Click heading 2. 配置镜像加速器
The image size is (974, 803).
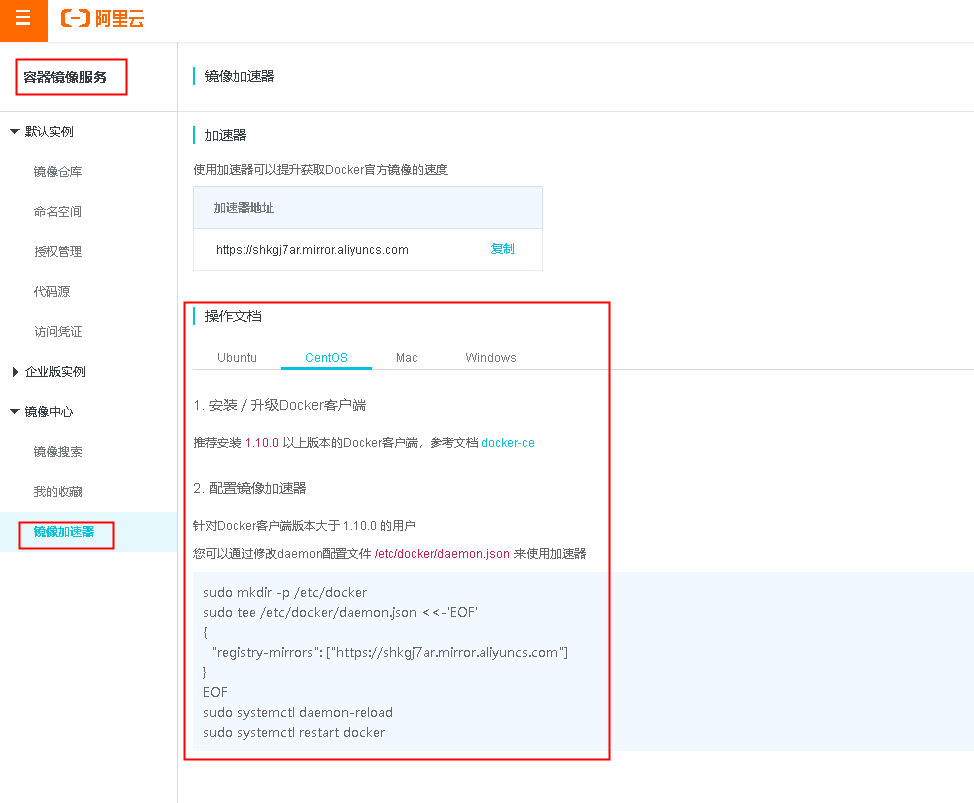point(250,488)
